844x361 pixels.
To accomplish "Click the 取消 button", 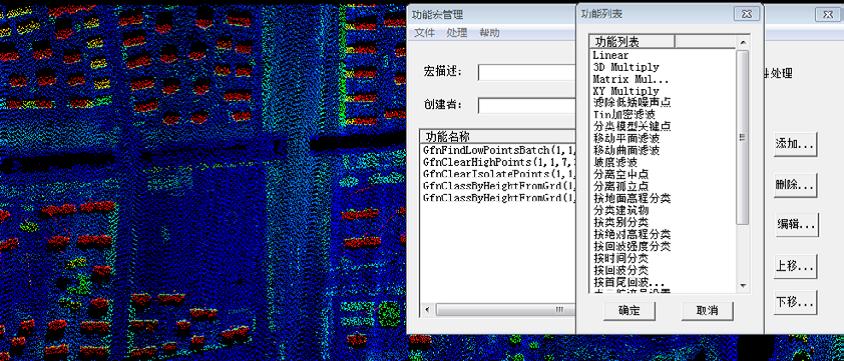I will pos(707,310).
